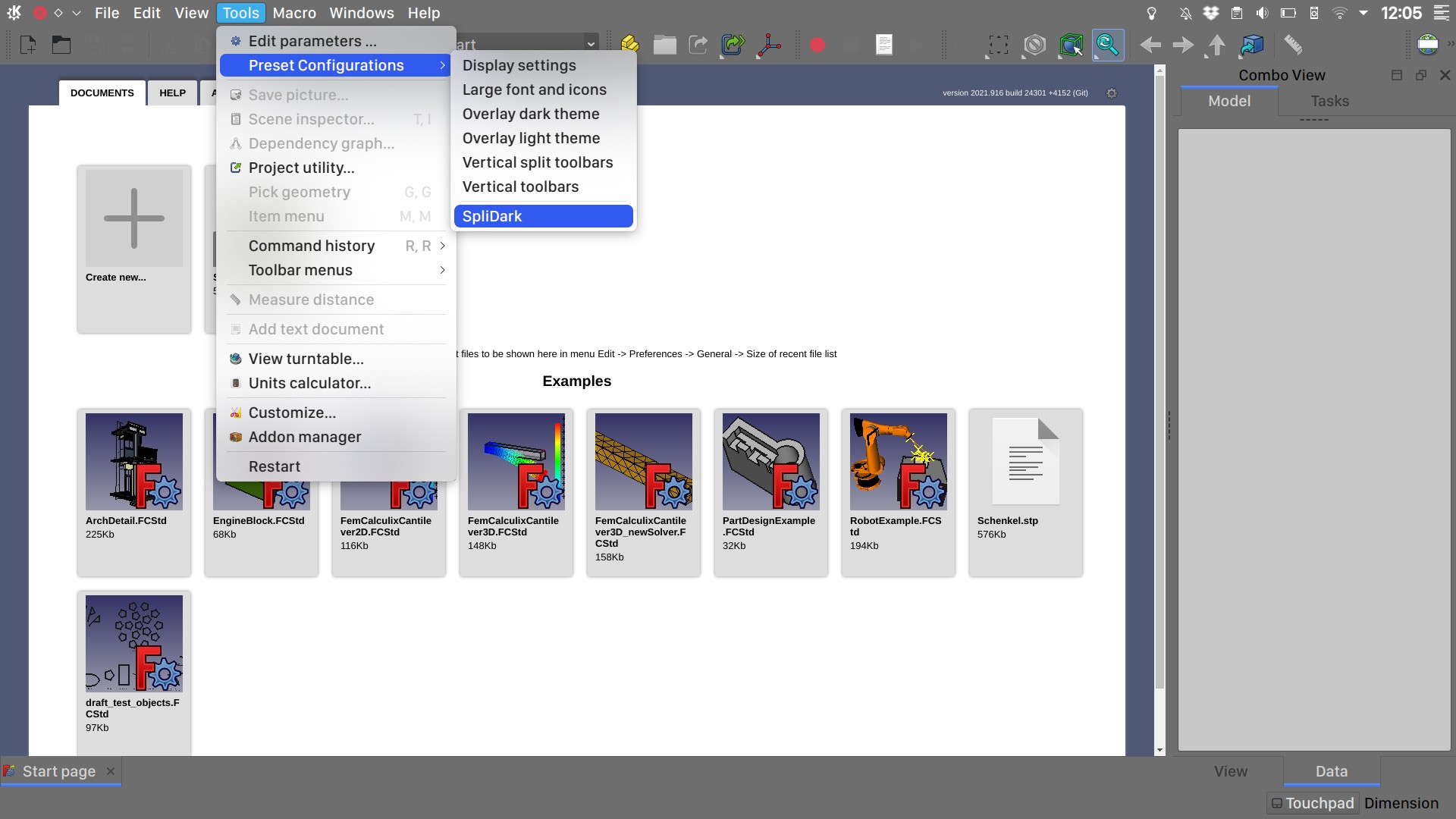Open the Dropbox tray icon

tap(1211, 13)
